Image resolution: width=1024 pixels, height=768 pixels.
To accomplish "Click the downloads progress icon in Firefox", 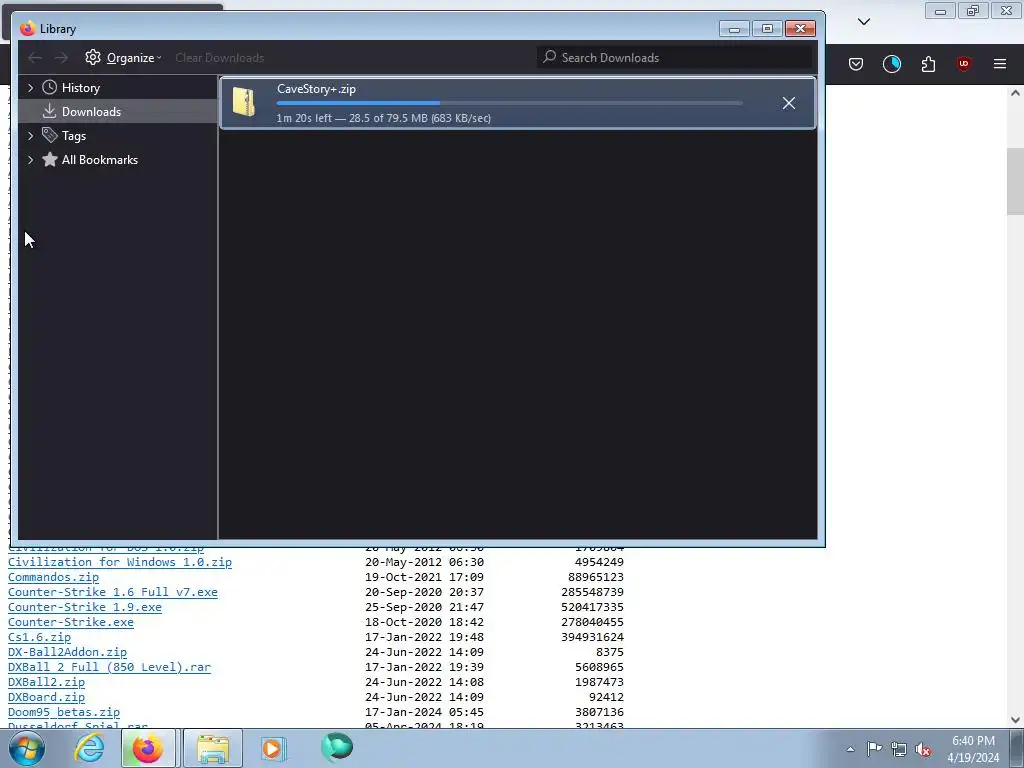I will click(x=891, y=64).
